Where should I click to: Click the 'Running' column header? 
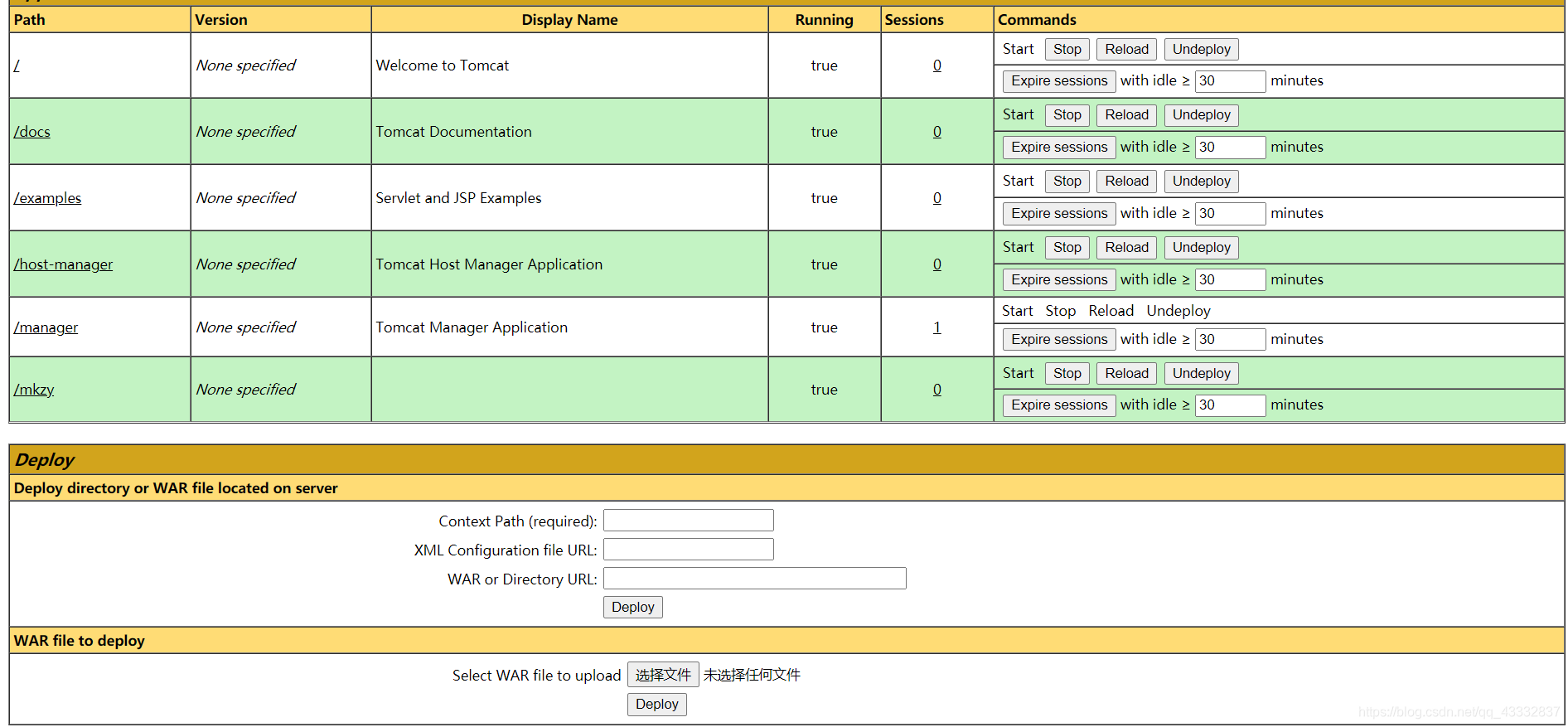(x=825, y=20)
